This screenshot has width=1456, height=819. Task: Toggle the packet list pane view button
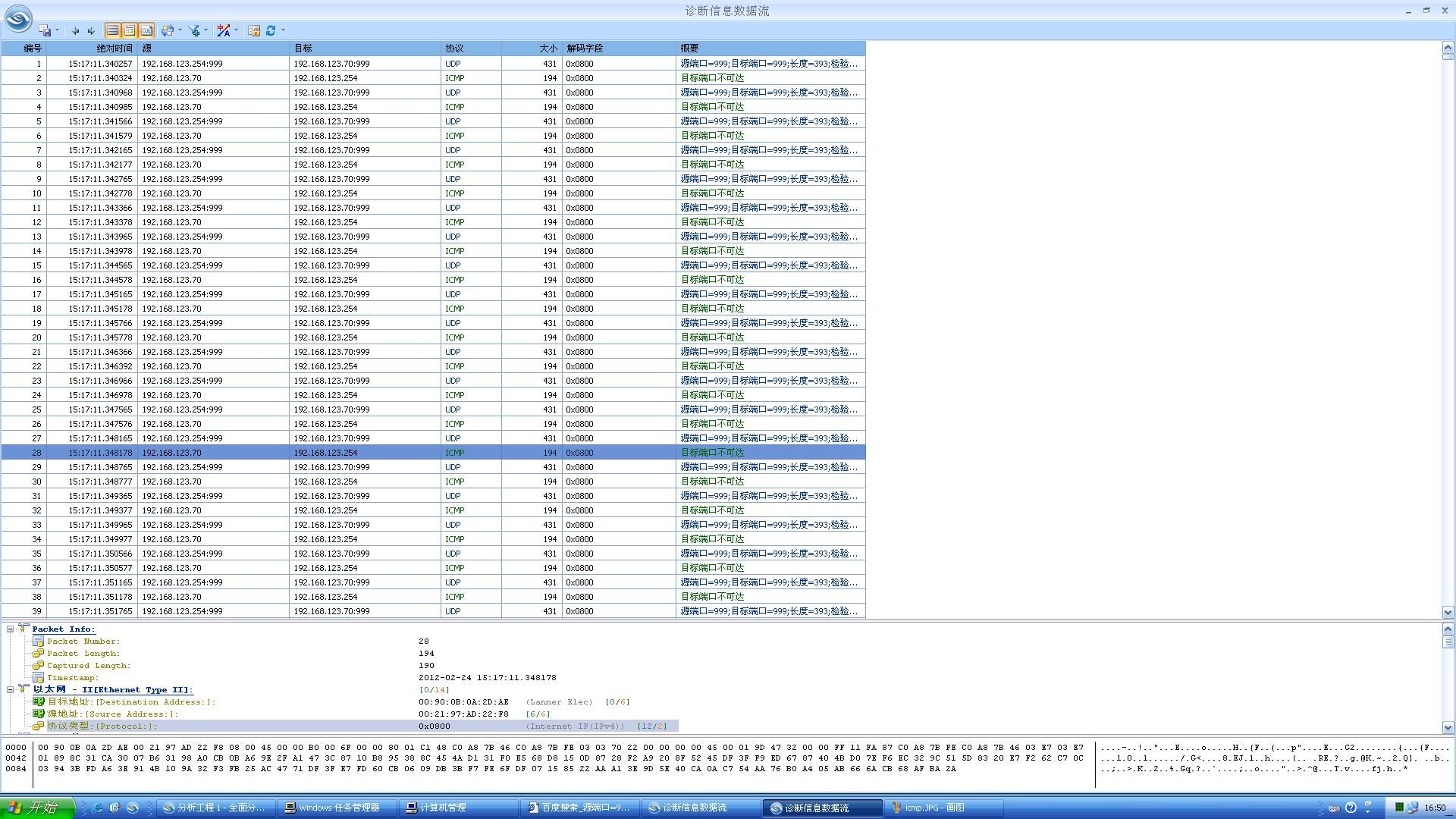[x=112, y=30]
